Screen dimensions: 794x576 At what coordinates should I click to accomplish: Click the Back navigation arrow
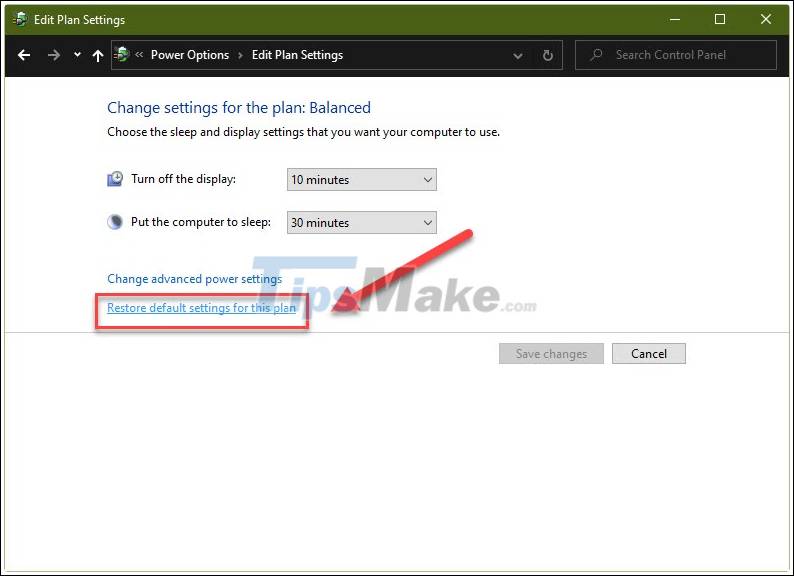pos(24,56)
